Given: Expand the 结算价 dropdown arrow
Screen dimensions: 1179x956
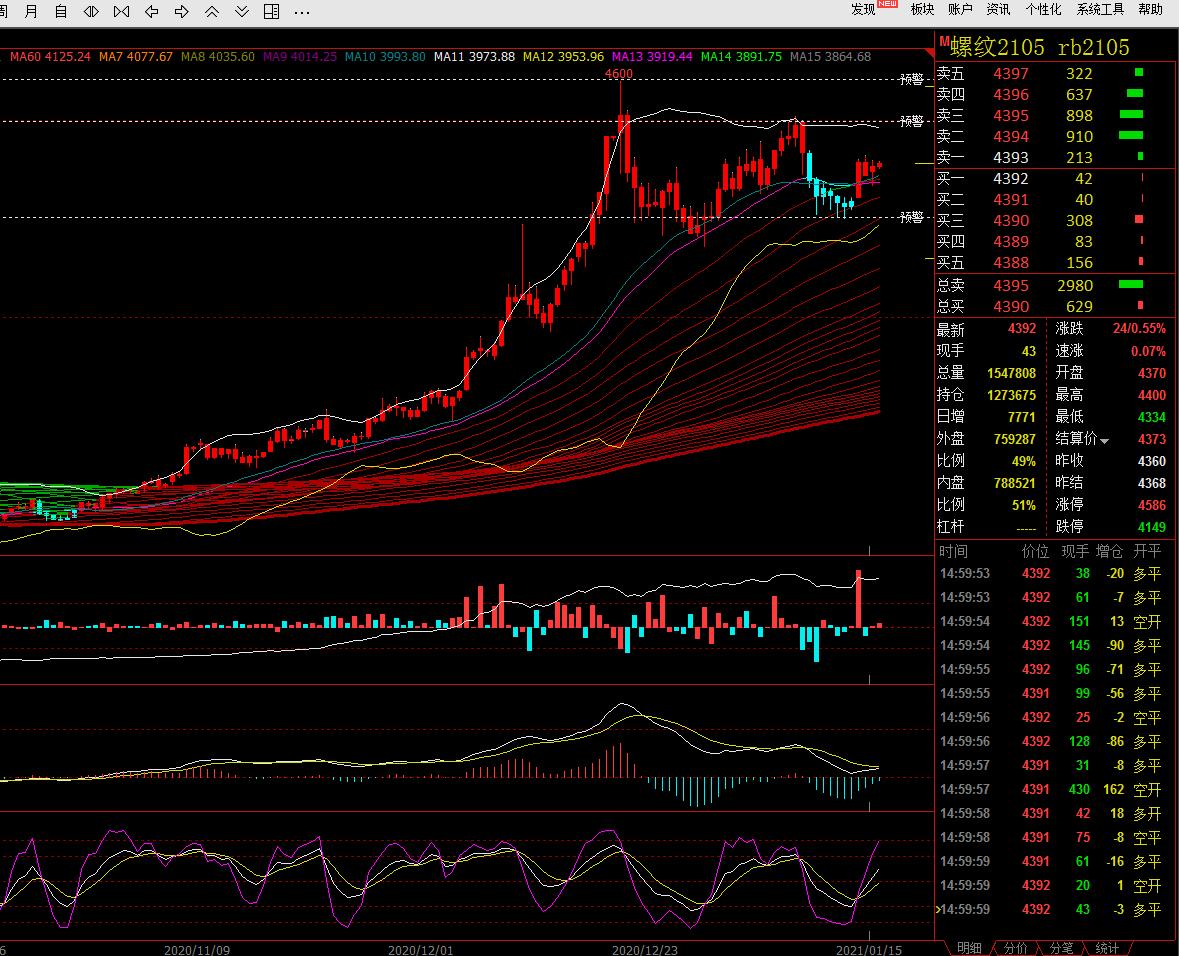Looking at the screenshot, I should coord(1105,441).
